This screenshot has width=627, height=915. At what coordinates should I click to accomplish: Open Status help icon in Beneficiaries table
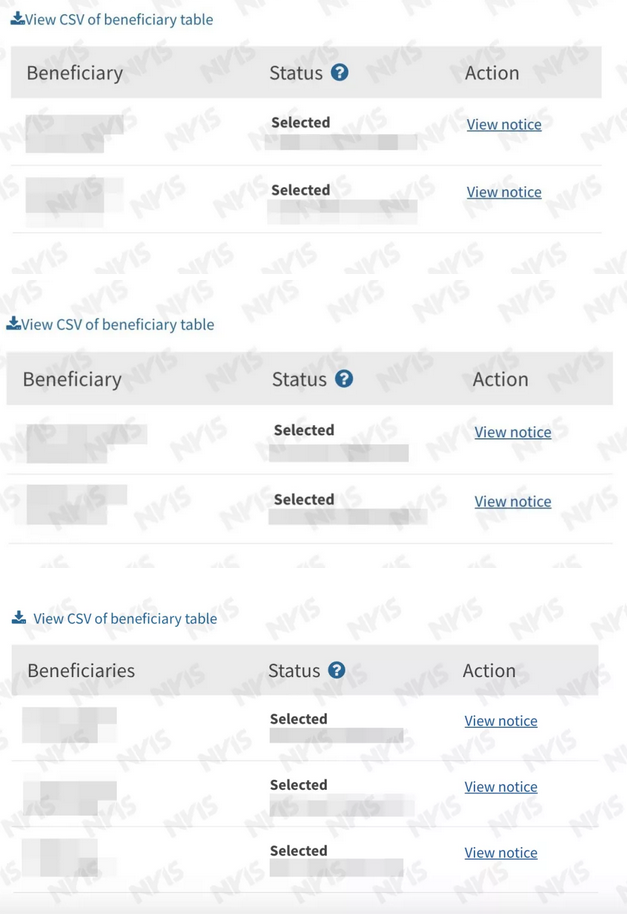[x=336, y=670]
